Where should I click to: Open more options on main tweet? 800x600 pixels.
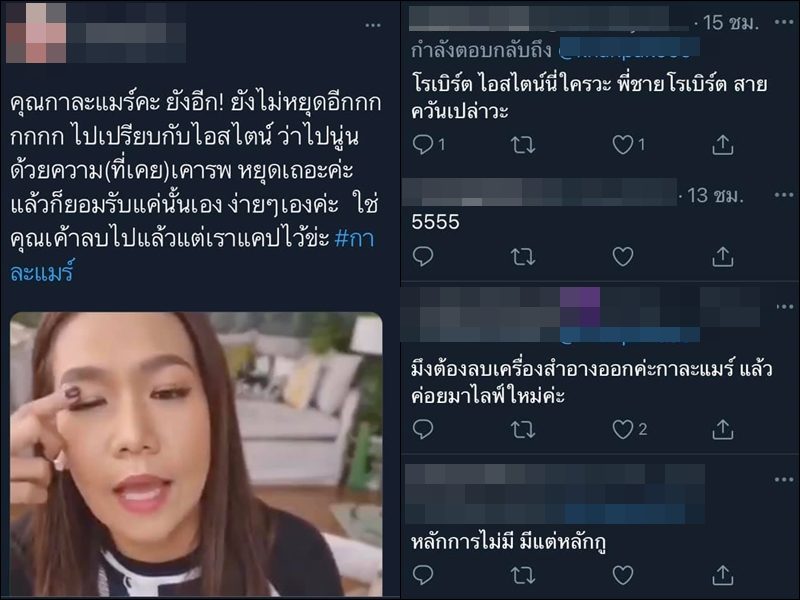pos(373,25)
